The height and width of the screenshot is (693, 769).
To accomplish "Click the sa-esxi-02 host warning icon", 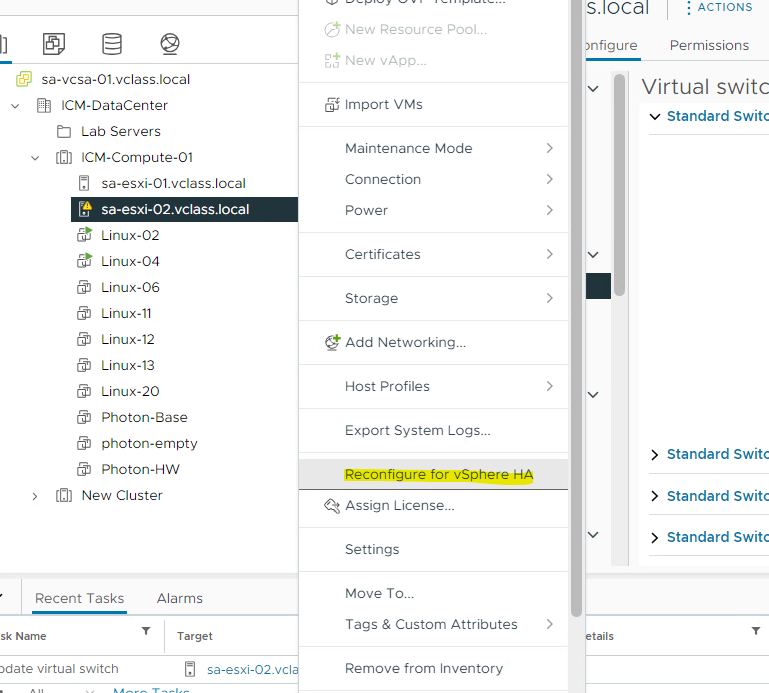I will pyautogui.click(x=85, y=209).
